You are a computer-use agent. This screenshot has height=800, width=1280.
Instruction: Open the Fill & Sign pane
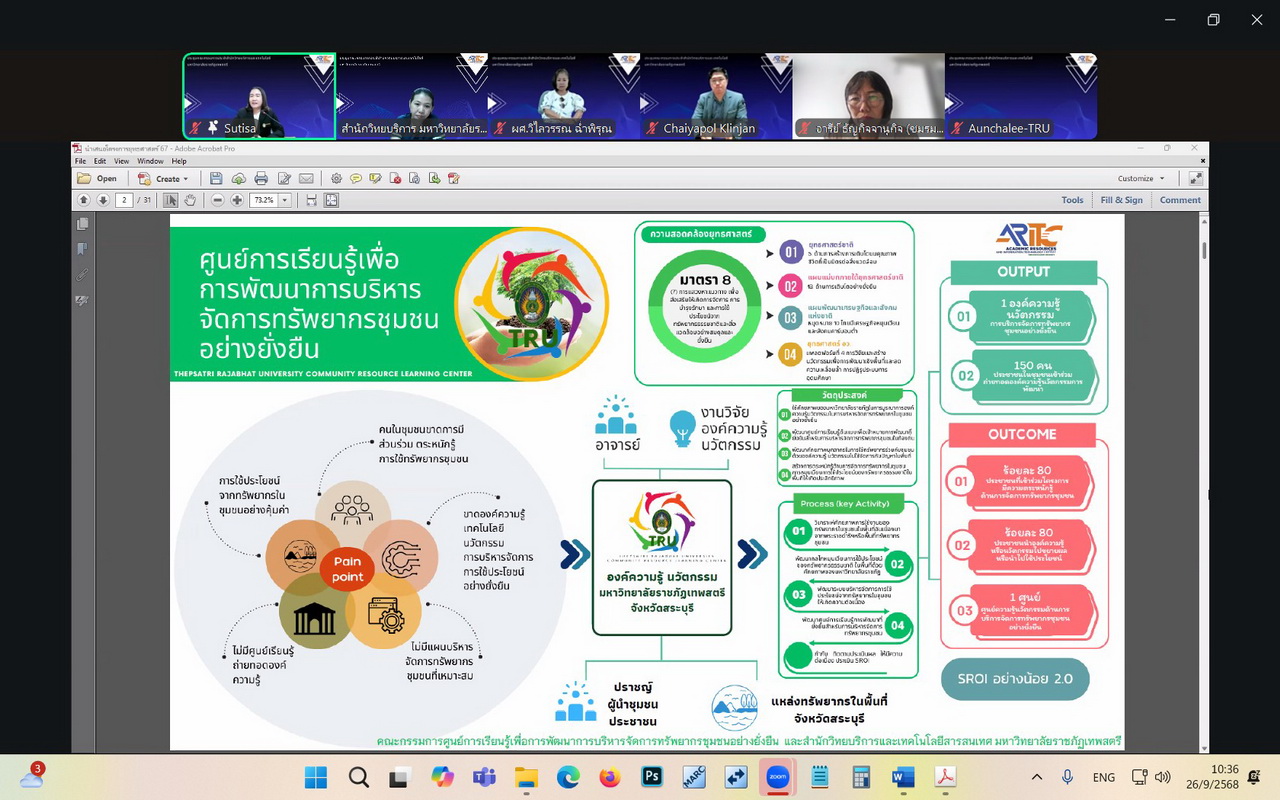point(1121,200)
